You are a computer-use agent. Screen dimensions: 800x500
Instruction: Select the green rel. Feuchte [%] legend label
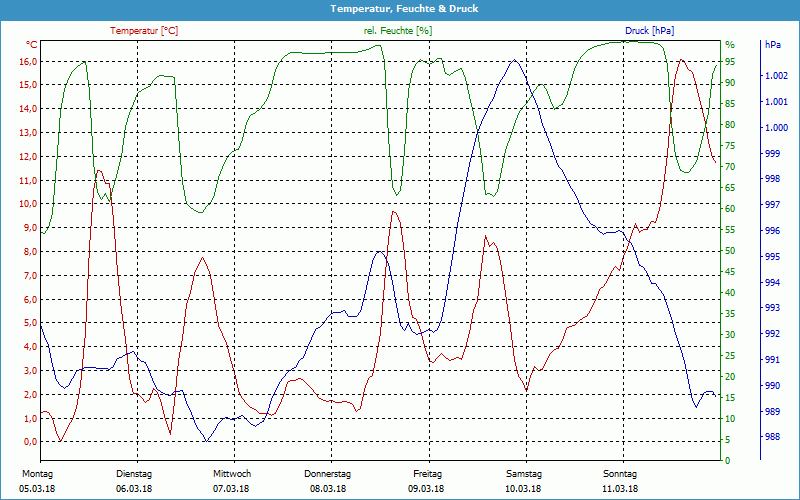[397, 31]
